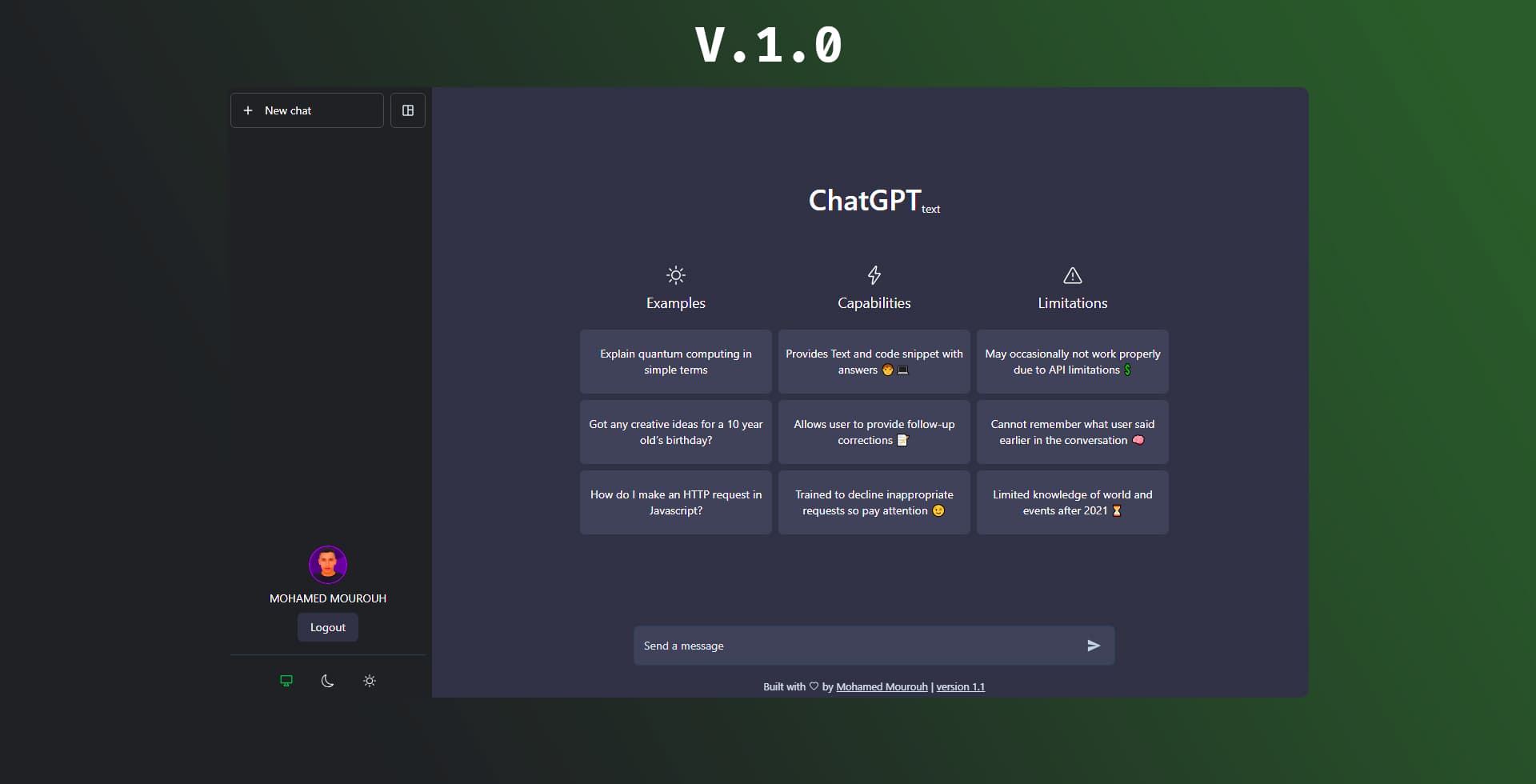Switch to dark mode moon icon
Viewport: 1536px width, 784px height.
328,681
